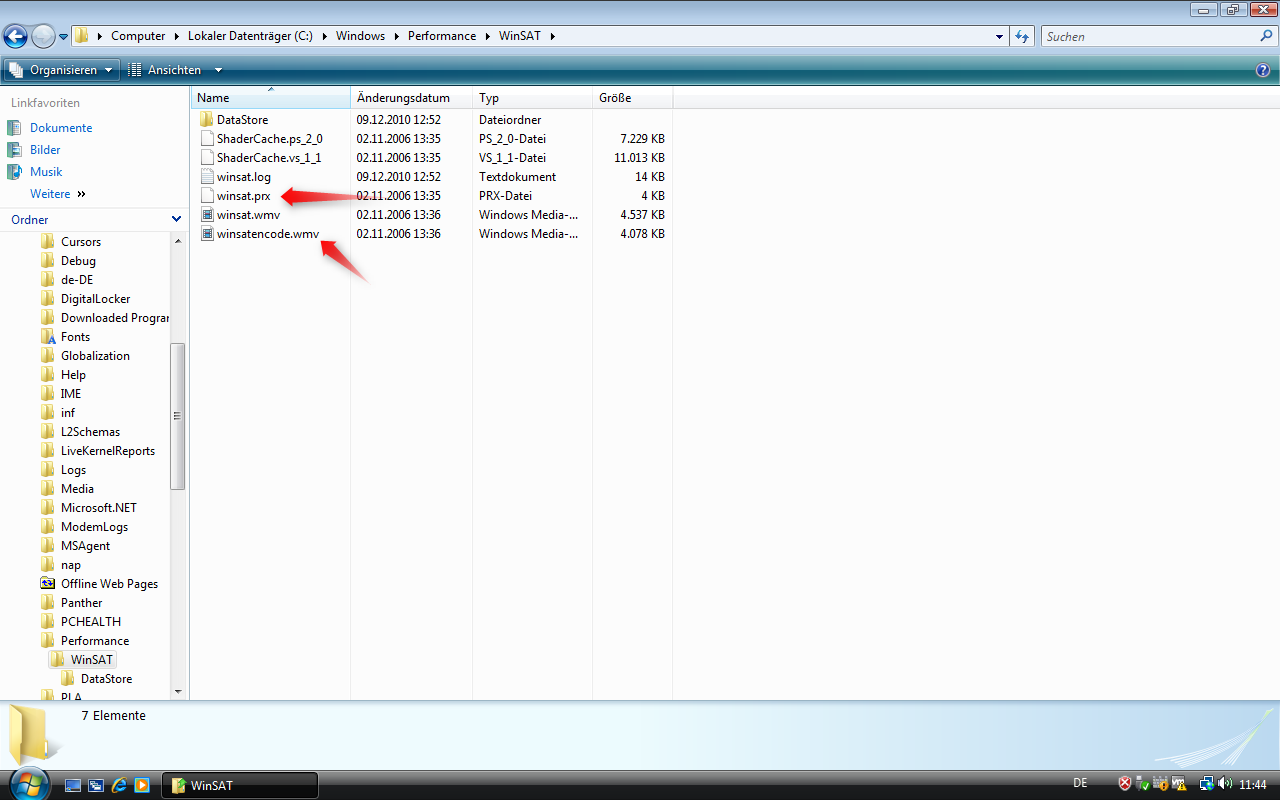Sort files by the Größe column header
Image resolution: width=1280 pixels, height=800 pixels.
point(613,97)
